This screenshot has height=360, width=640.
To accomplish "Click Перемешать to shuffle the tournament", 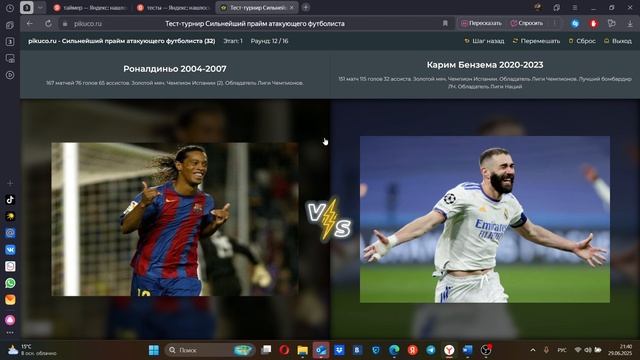I will coord(536,41).
